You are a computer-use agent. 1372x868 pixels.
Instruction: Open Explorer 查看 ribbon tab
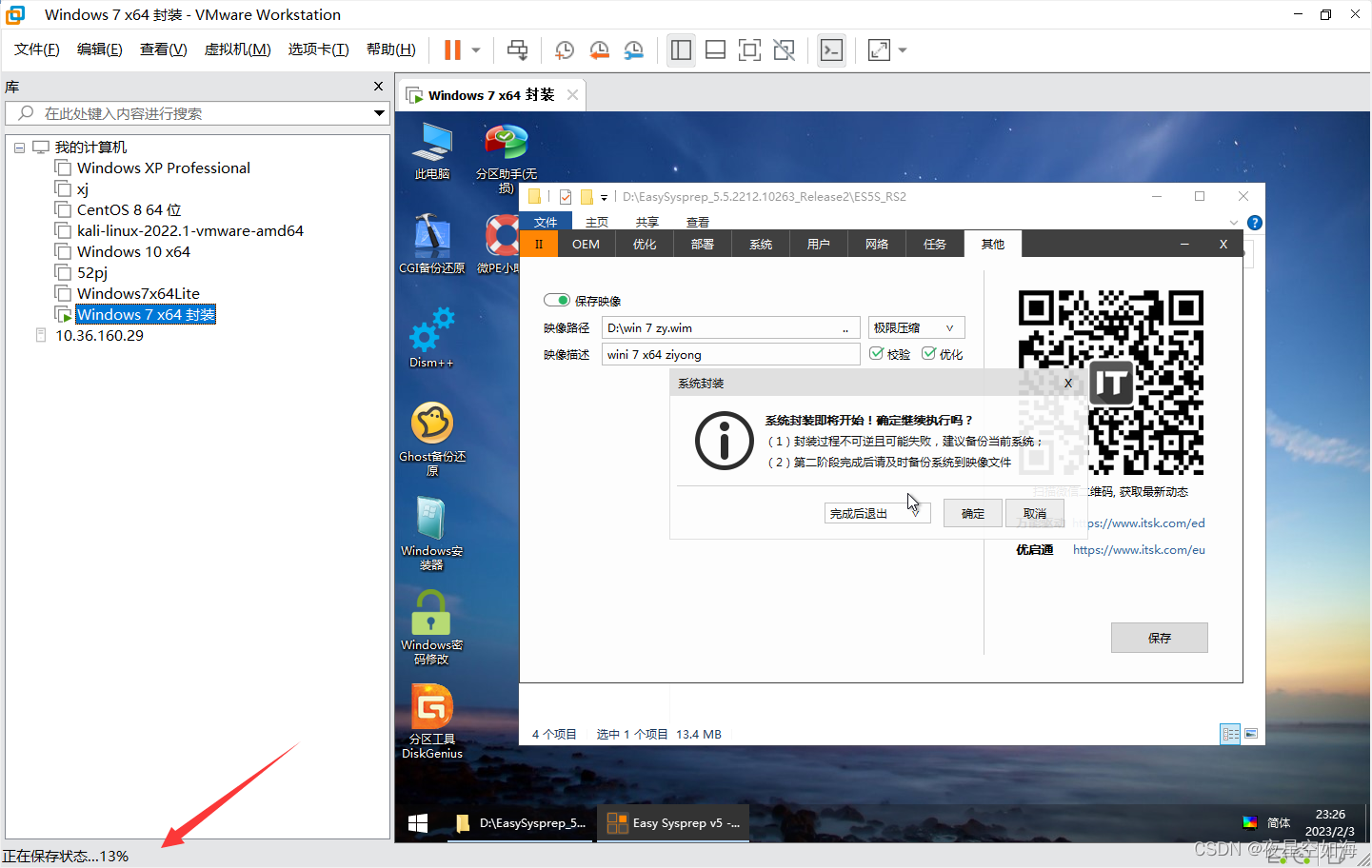pos(698,222)
